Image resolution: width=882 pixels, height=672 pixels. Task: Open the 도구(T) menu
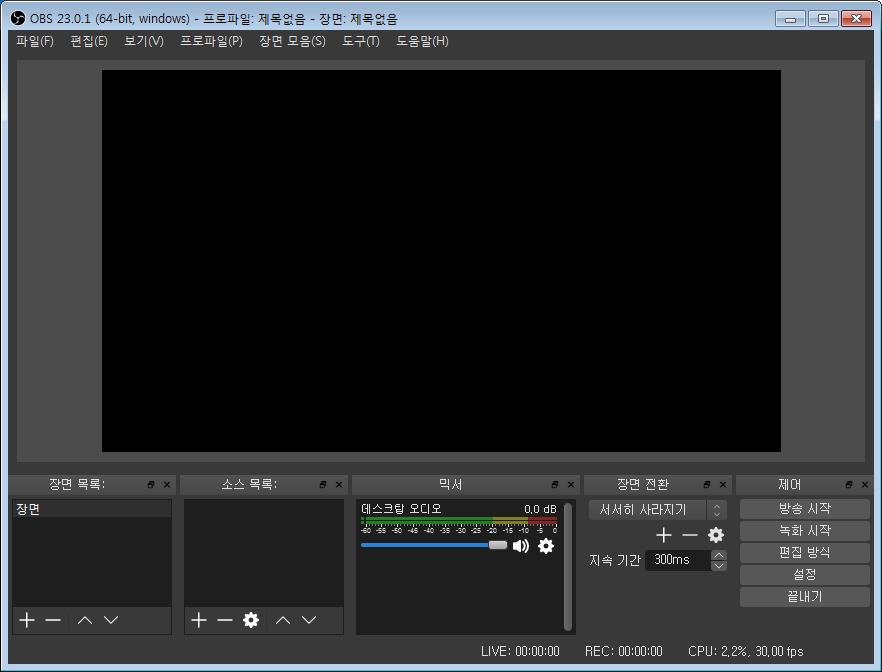click(x=361, y=41)
